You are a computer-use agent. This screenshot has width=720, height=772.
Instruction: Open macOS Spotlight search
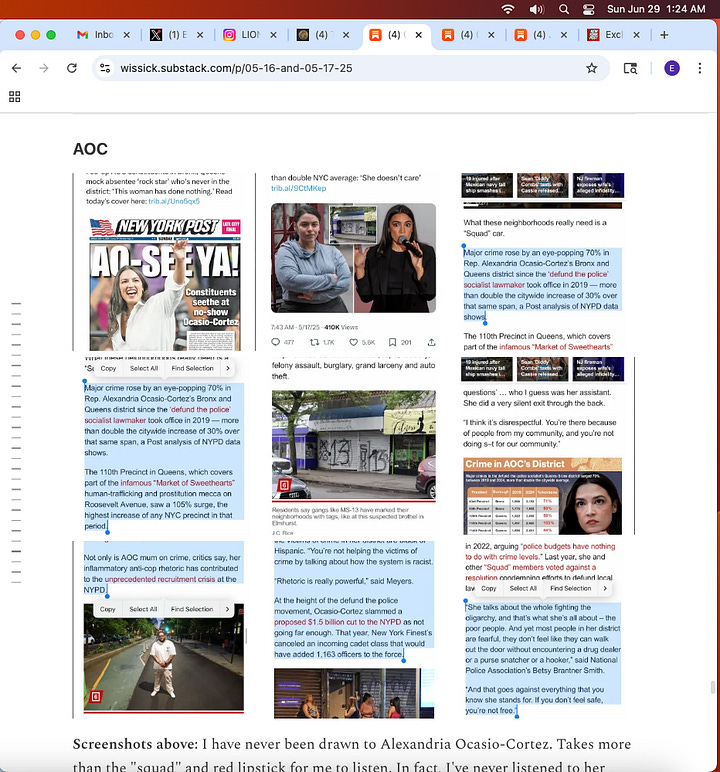(x=564, y=9)
